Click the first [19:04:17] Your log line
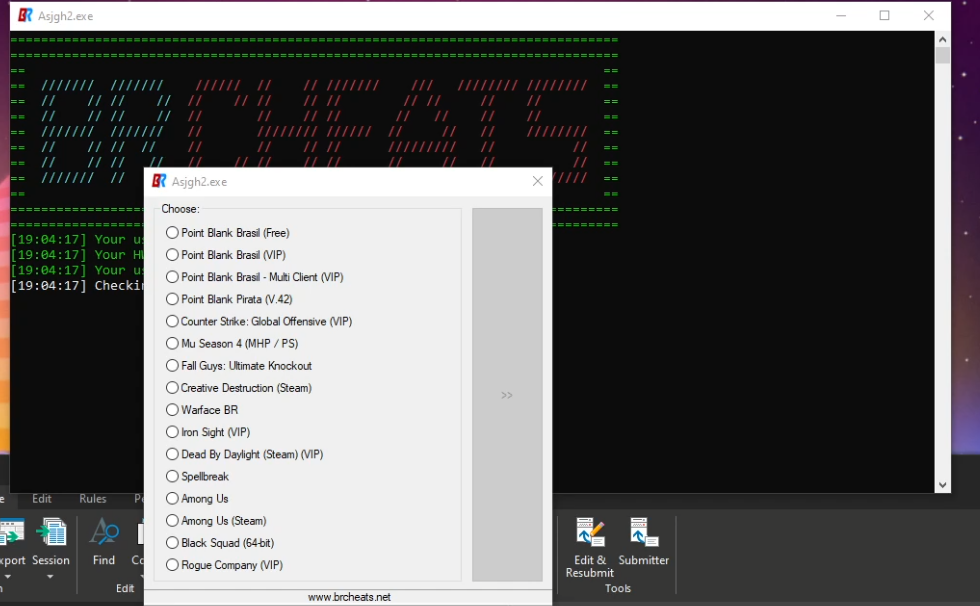 point(78,239)
